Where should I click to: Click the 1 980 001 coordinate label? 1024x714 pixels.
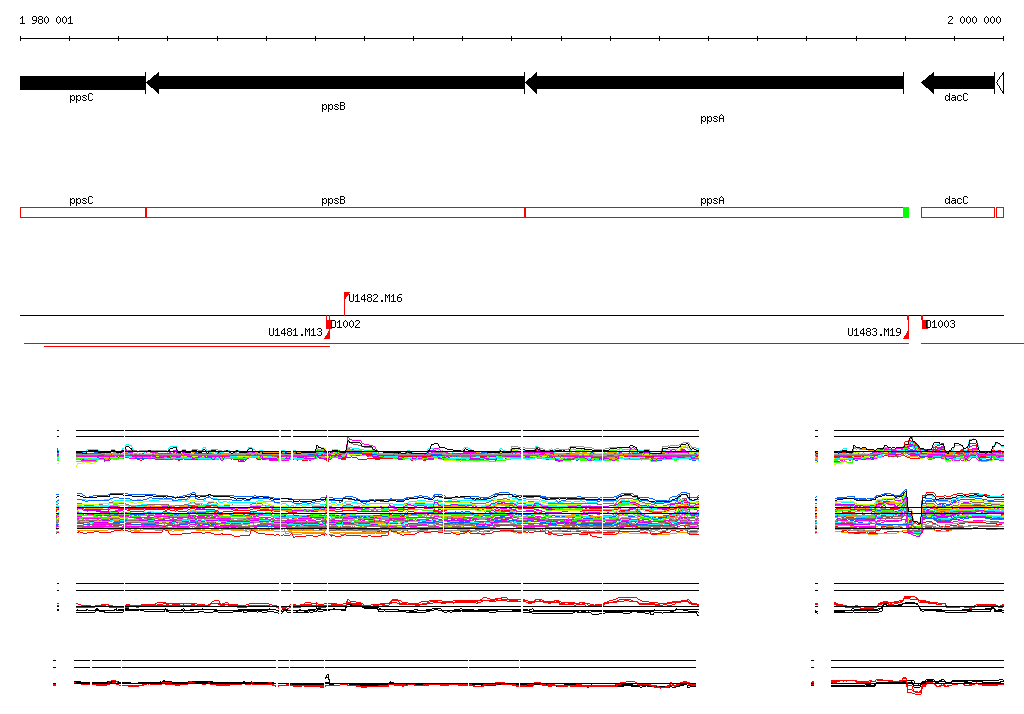[x=46, y=20]
